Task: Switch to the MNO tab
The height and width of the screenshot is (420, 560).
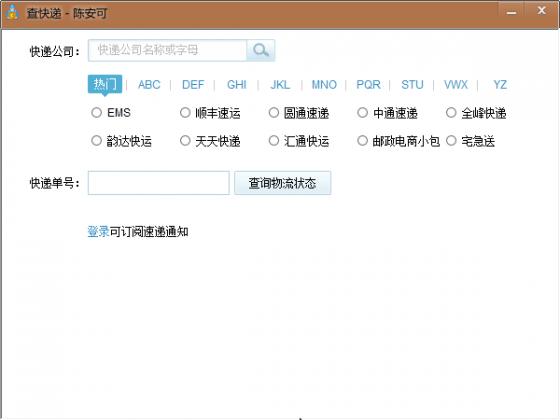Action: pos(324,85)
